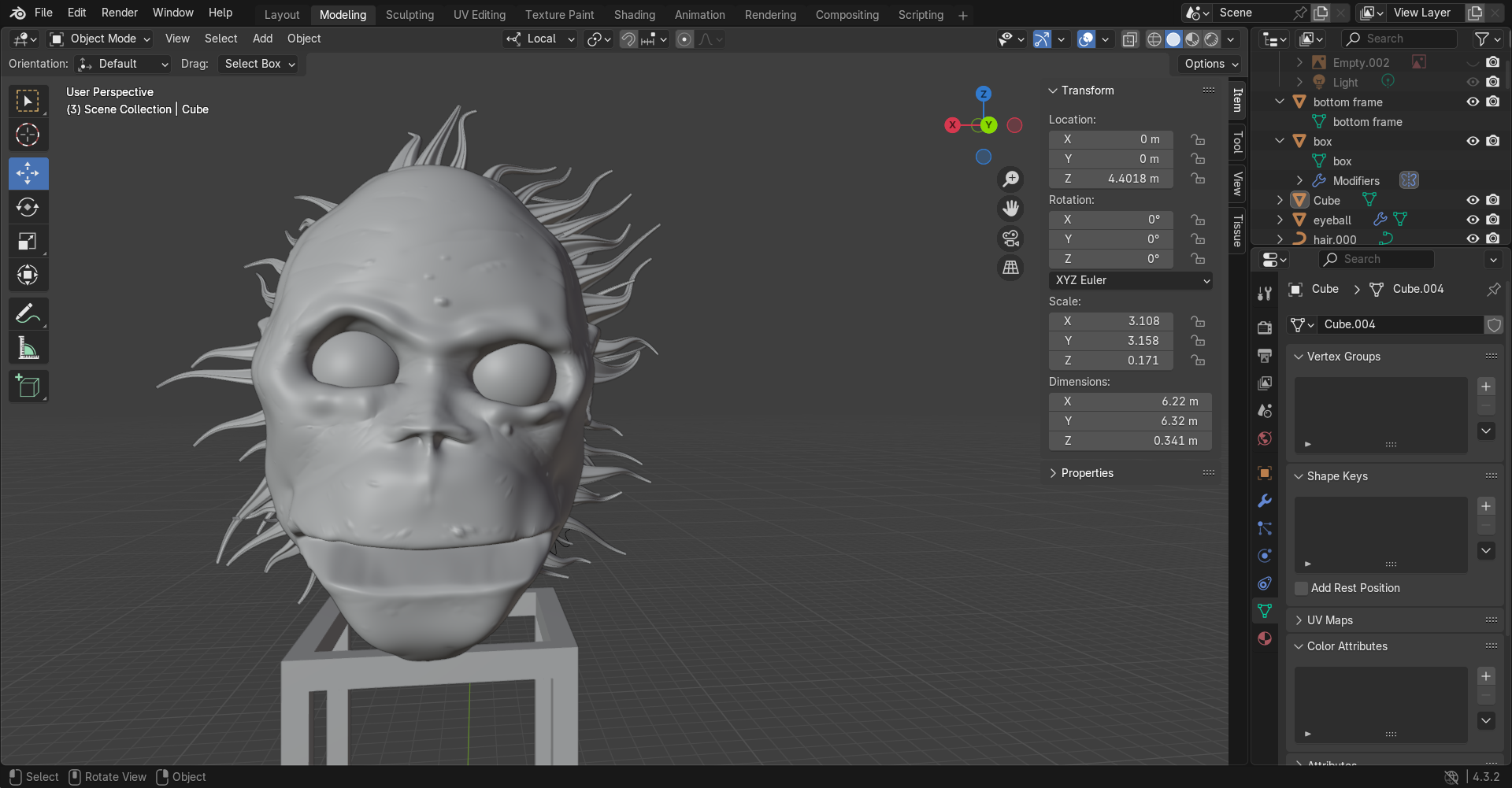Screen dimensions: 1512x788
Task: Open the Render menu
Action: point(119,13)
